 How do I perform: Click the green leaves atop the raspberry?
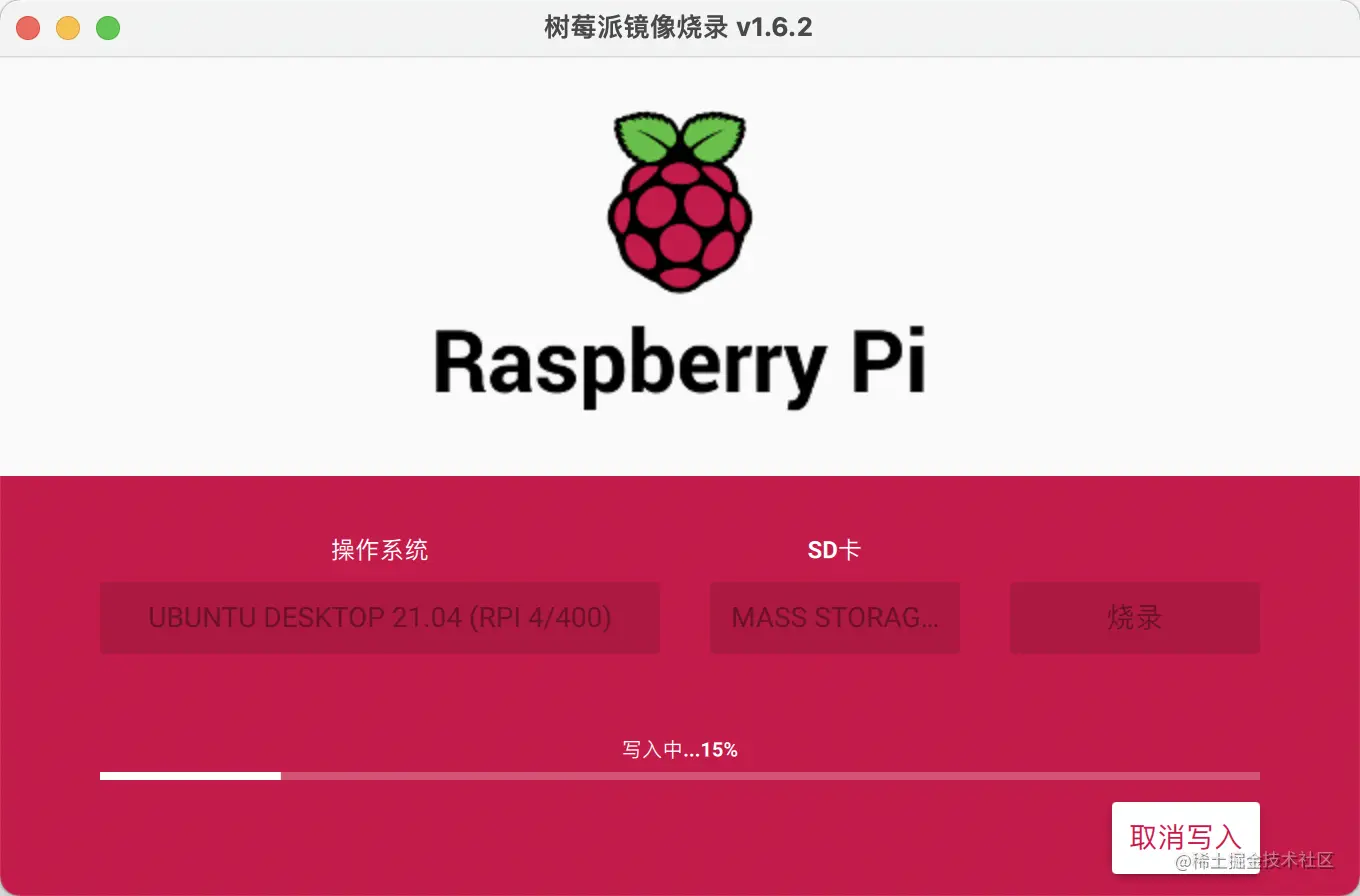tap(679, 139)
